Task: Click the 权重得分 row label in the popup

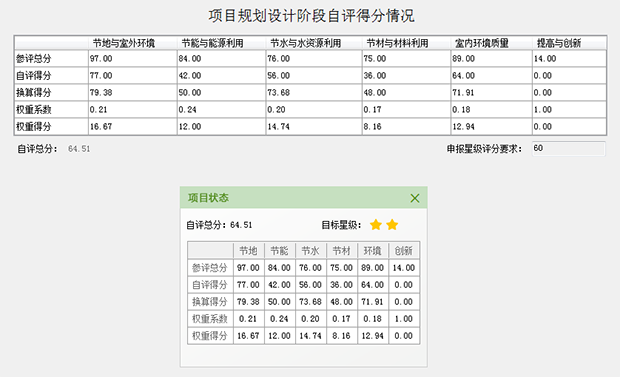Action: click(x=210, y=336)
